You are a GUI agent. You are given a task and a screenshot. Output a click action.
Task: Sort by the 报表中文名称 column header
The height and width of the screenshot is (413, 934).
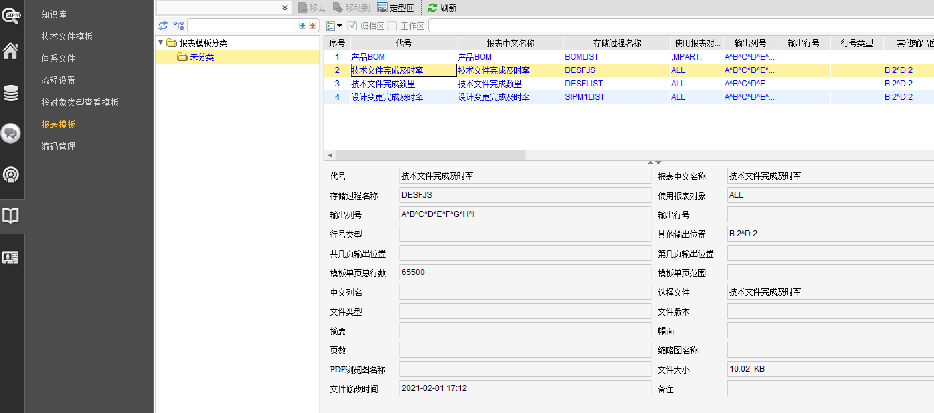[x=510, y=43]
